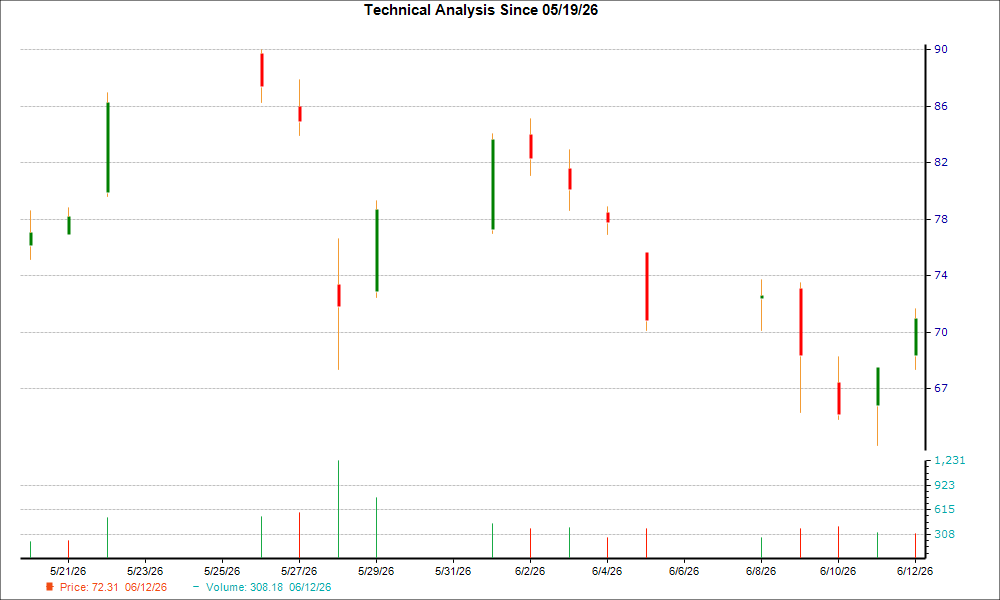
Task: Click the red volume bar on 5/27/26
Action: (x=299, y=535)
